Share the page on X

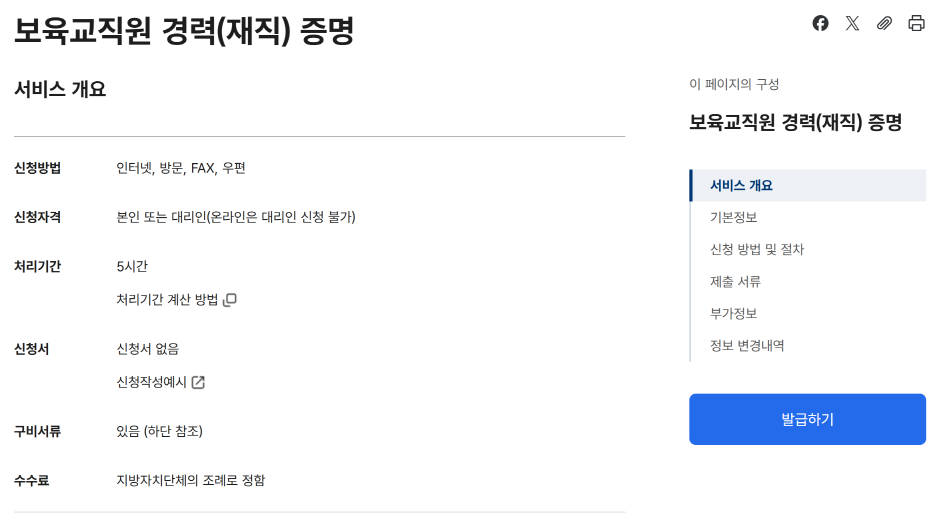point(852,23)
